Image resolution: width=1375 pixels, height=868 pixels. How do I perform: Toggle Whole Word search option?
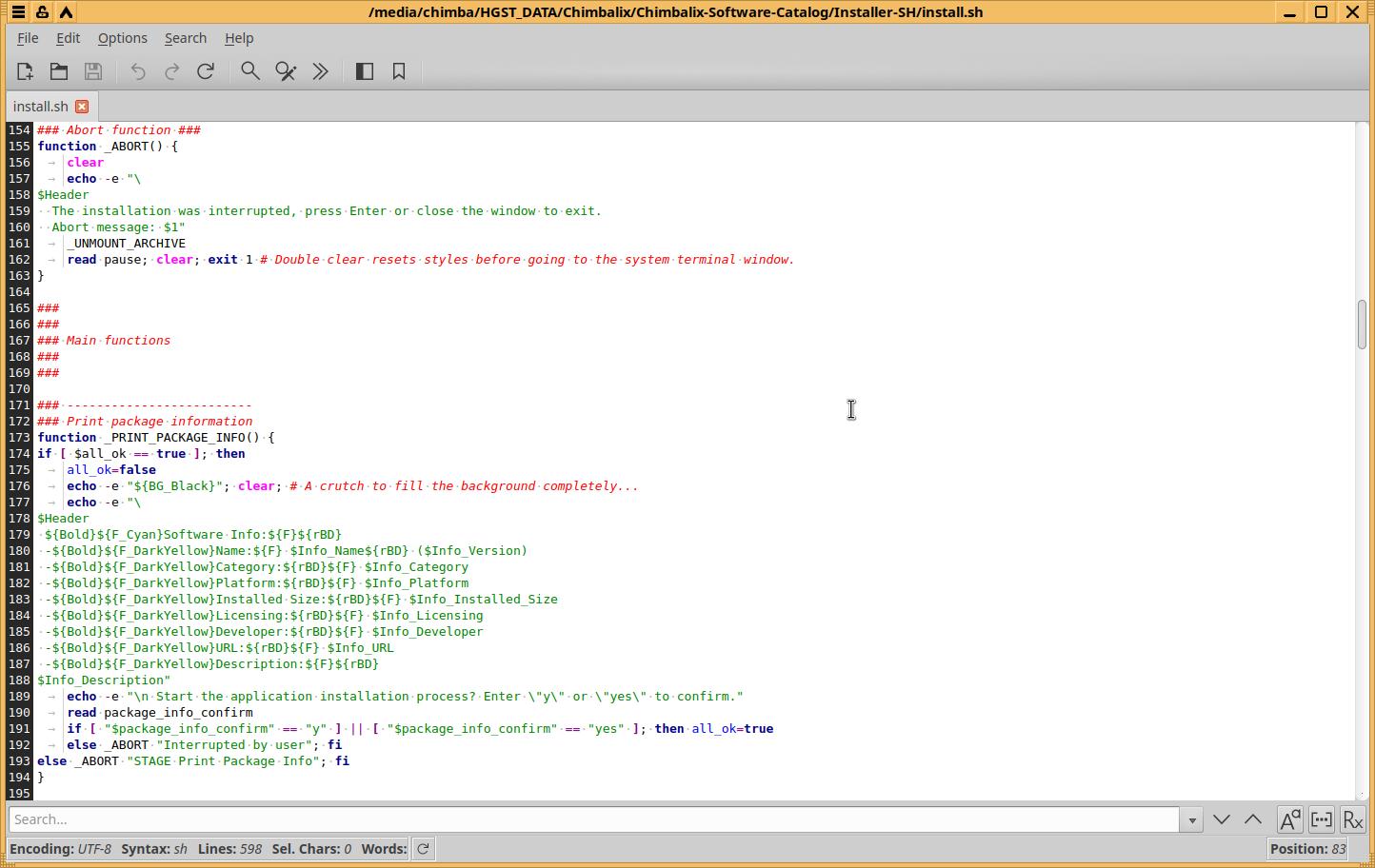pyautogui.click(x=1322, y=819)
